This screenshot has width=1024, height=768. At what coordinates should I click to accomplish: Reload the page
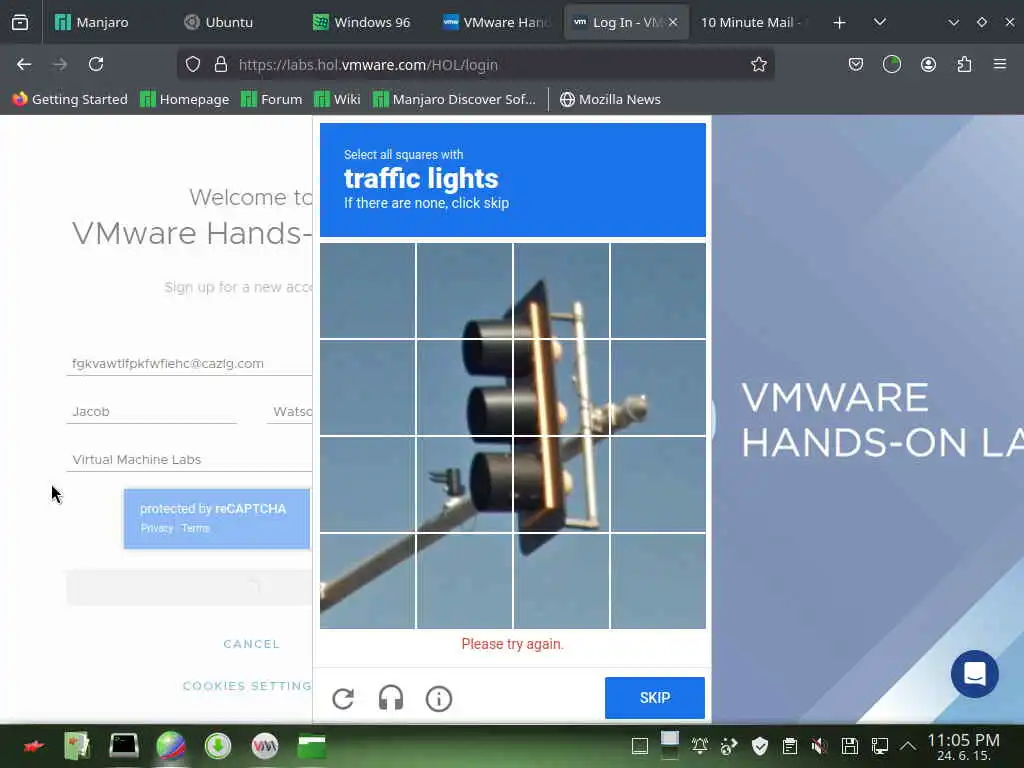click(96, 64)
